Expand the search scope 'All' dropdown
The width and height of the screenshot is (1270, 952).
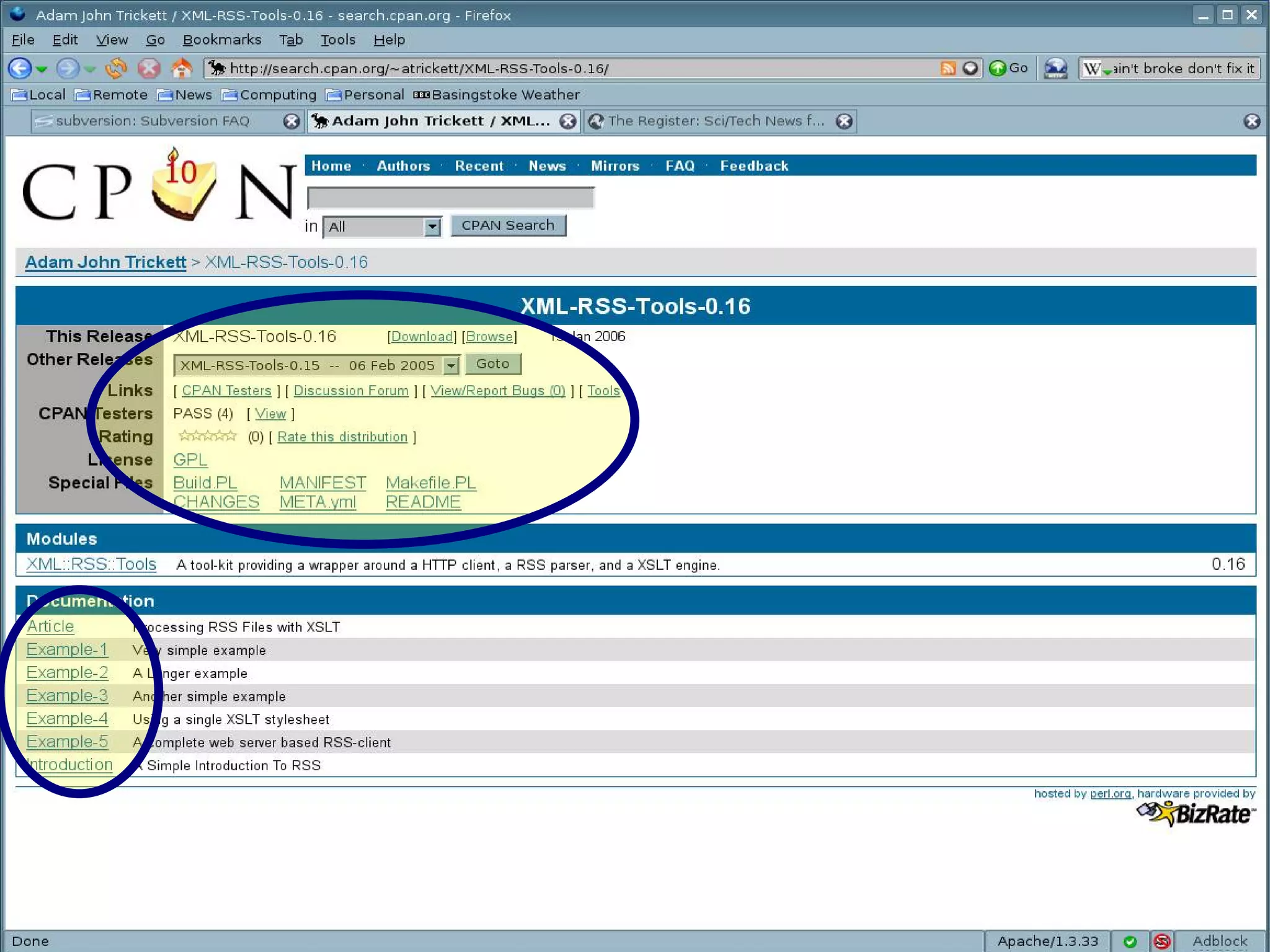432,227
